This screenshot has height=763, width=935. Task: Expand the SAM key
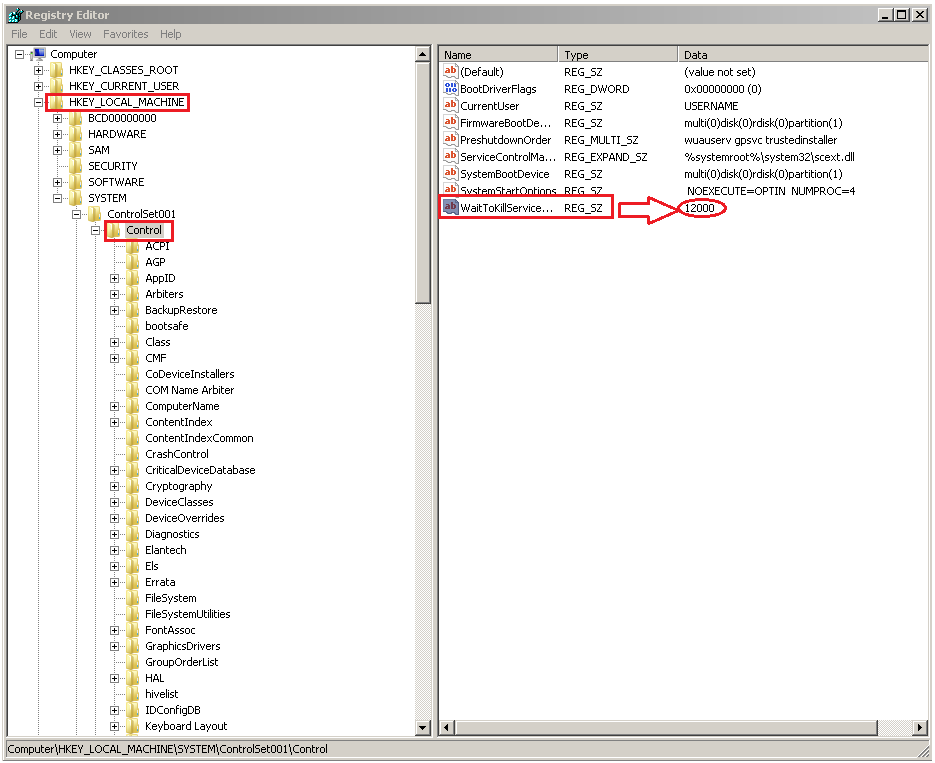(57, 150)
